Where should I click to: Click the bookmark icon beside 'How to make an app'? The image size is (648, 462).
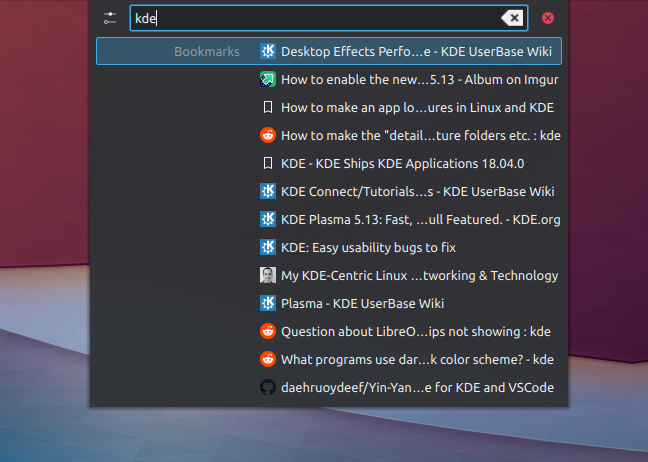click(268, 107)
